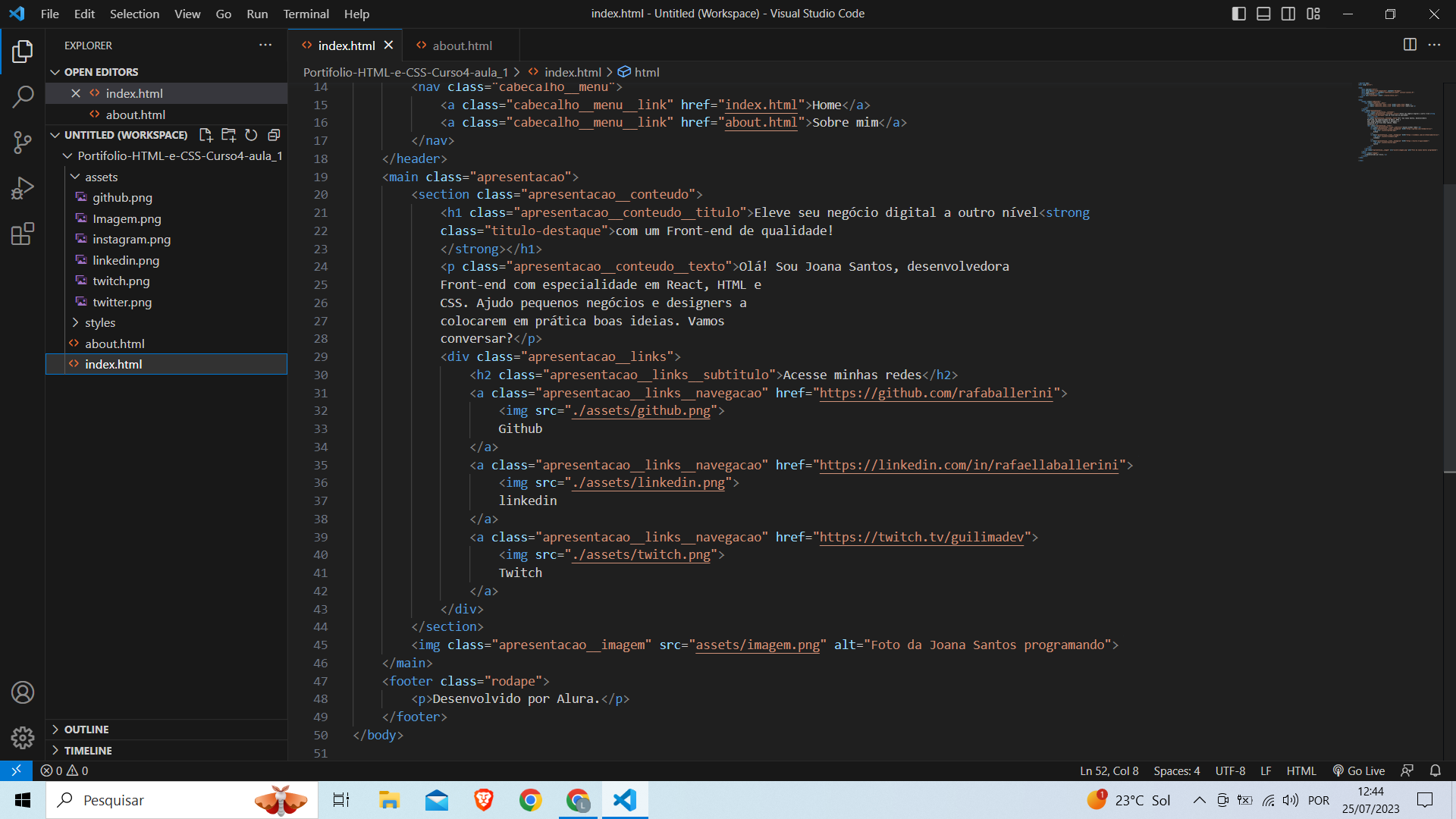The width and height of the screenshot is (1456, 819).
Task: Split the editor to the right
Action: click(1410, 45)
